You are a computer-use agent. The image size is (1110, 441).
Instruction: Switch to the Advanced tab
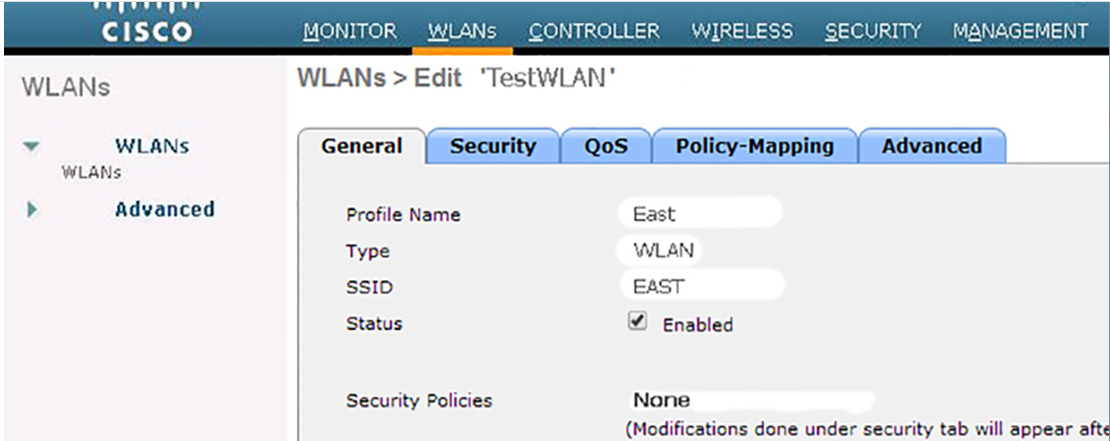point(932,147)
